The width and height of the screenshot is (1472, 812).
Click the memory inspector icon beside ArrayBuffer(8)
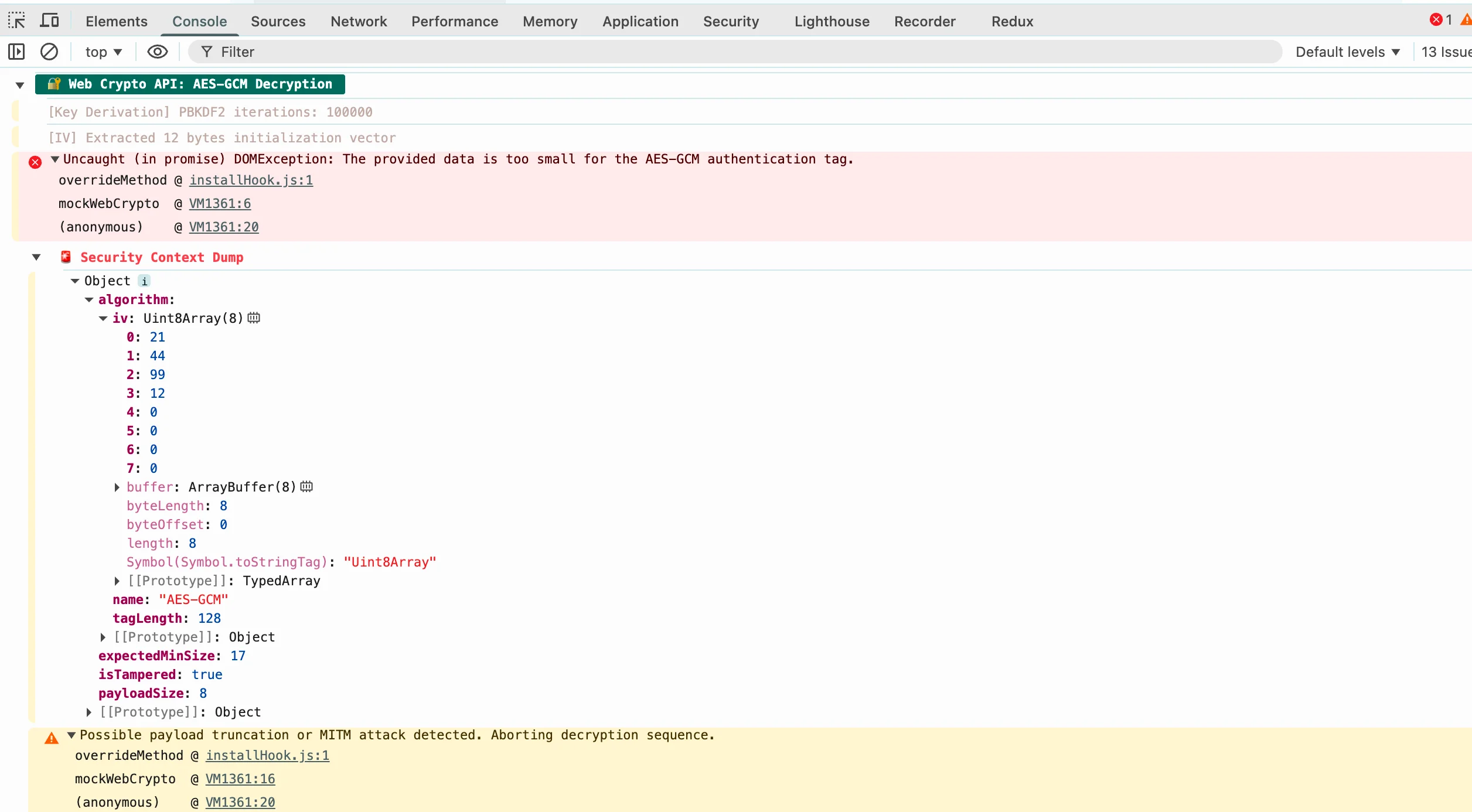[x=306, y=487]
